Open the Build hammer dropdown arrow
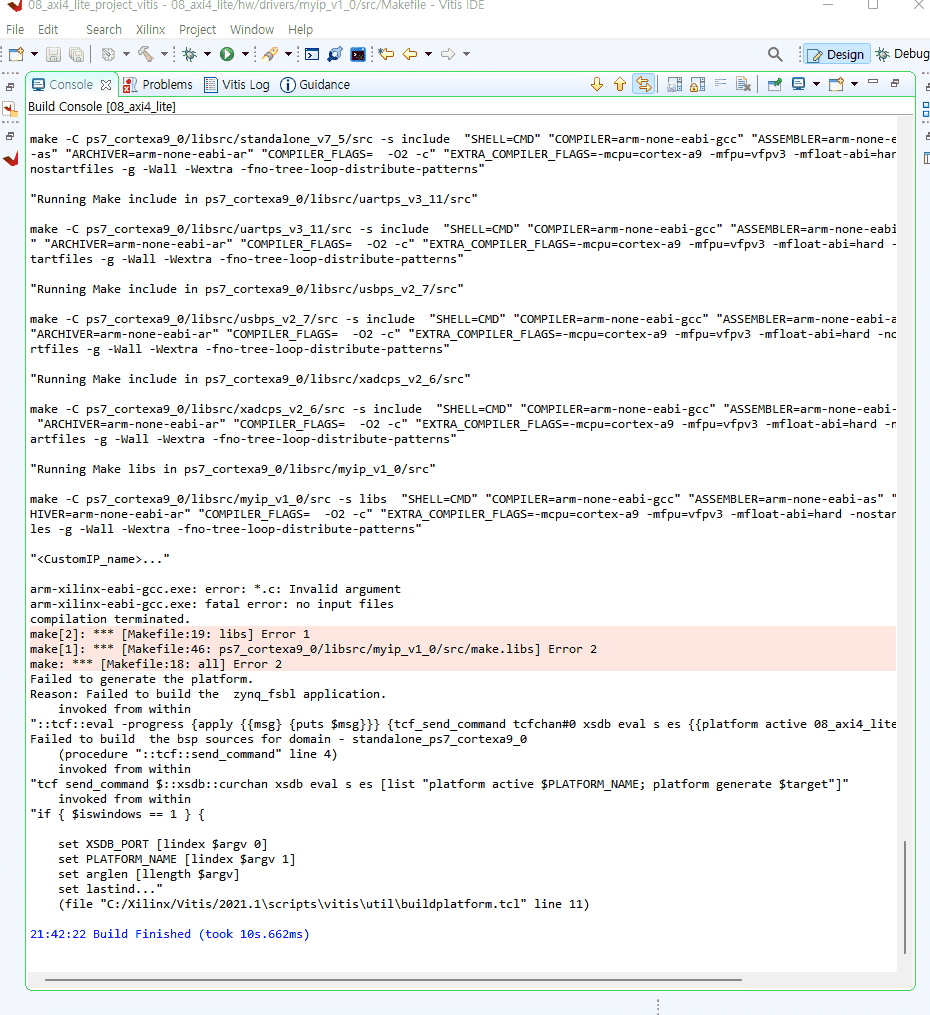Viewport: 930px width, 1015px height. pyautogui.click(x=164, y=54)
